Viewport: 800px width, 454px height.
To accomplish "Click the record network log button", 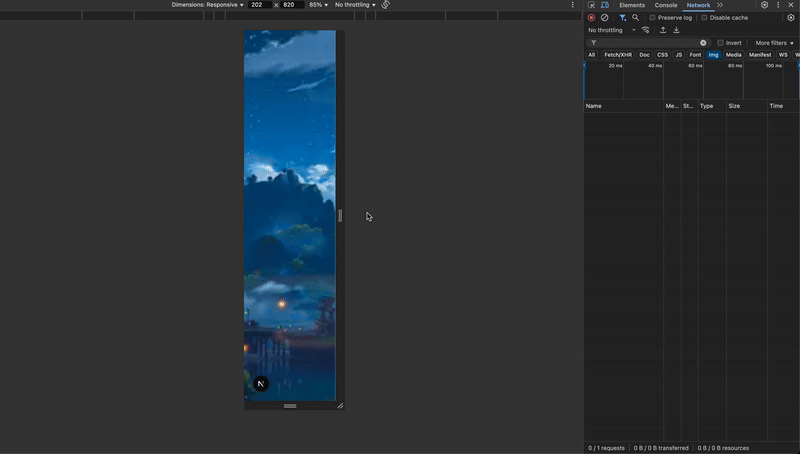I will click(591, 18).
